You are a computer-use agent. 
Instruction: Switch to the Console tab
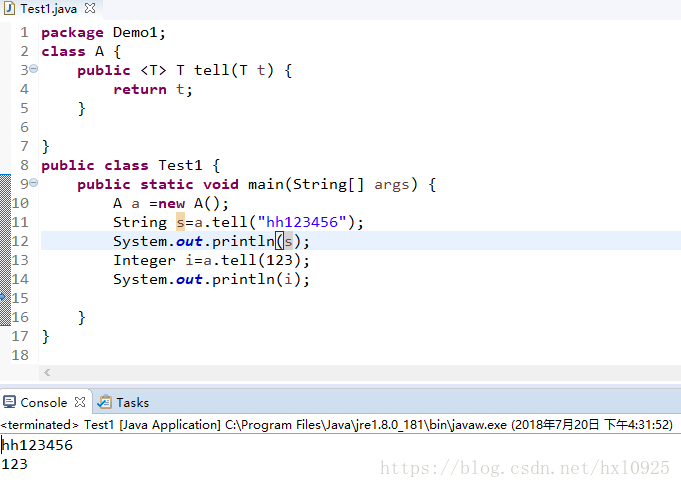click(43, 402)
